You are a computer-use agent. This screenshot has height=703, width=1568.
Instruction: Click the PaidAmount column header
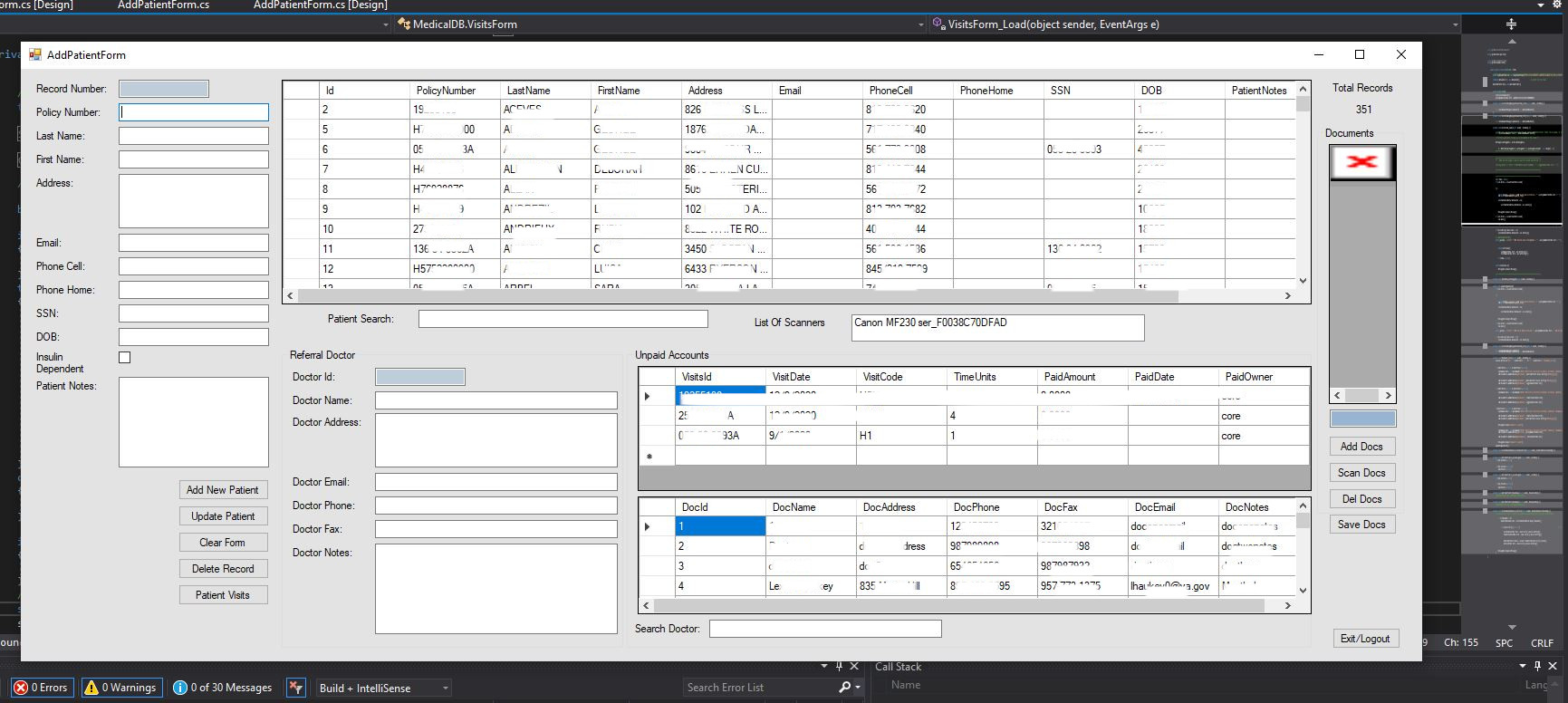(1082, 377)
